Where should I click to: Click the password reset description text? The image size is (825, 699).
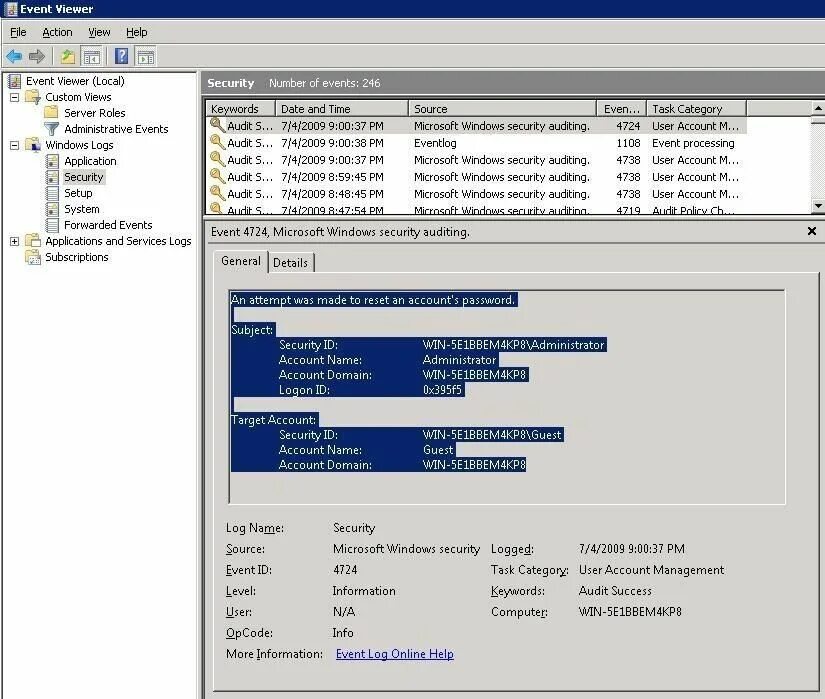click(373, 300)
